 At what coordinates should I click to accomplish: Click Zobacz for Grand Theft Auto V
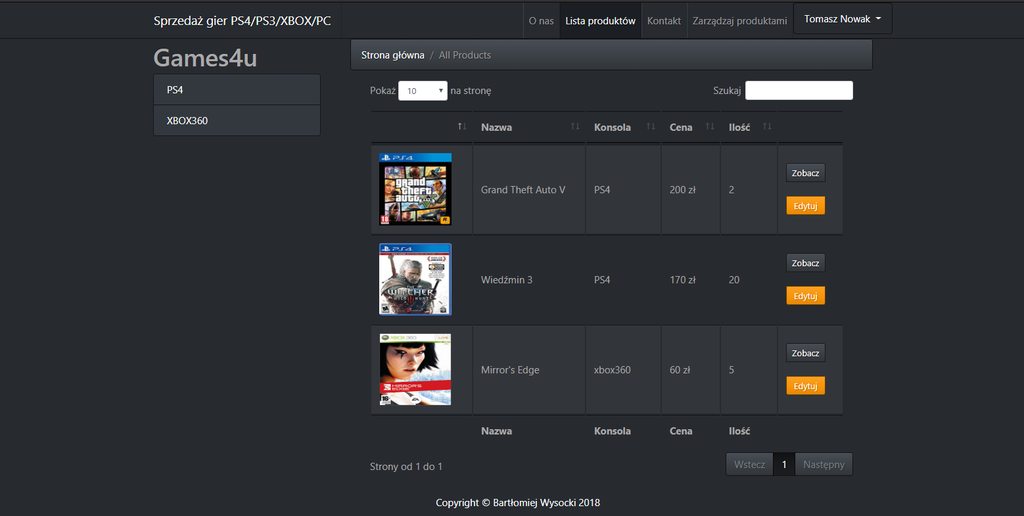click(x=805, y=173)
